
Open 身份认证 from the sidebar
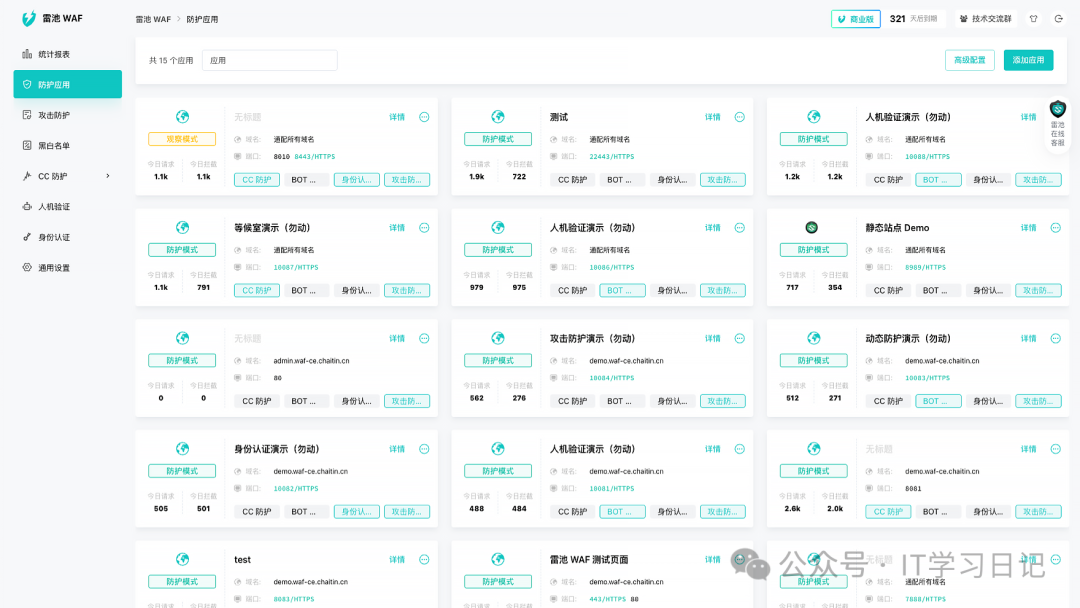[x=53, y=237]
